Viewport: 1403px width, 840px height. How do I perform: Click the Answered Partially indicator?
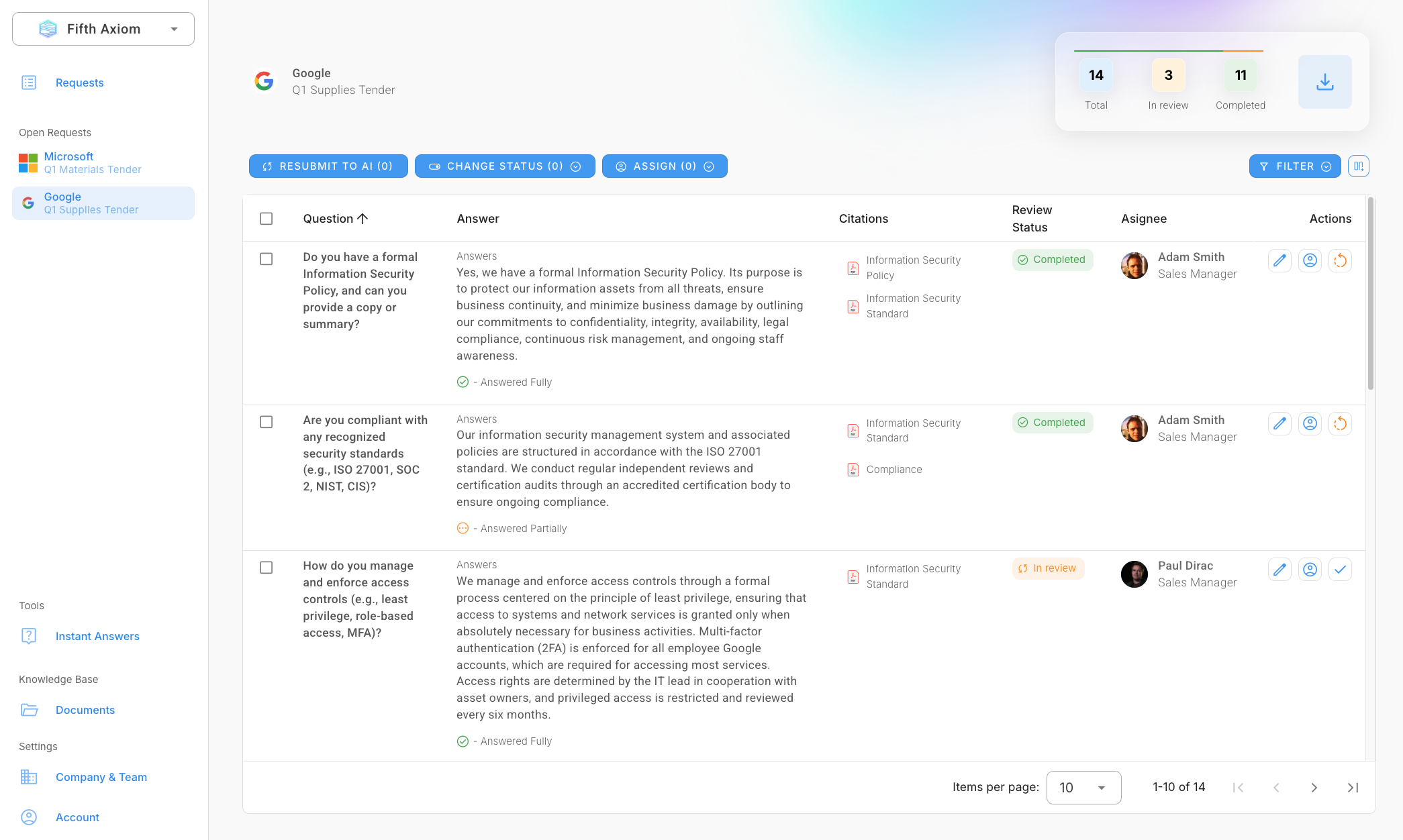coord(512,529)
